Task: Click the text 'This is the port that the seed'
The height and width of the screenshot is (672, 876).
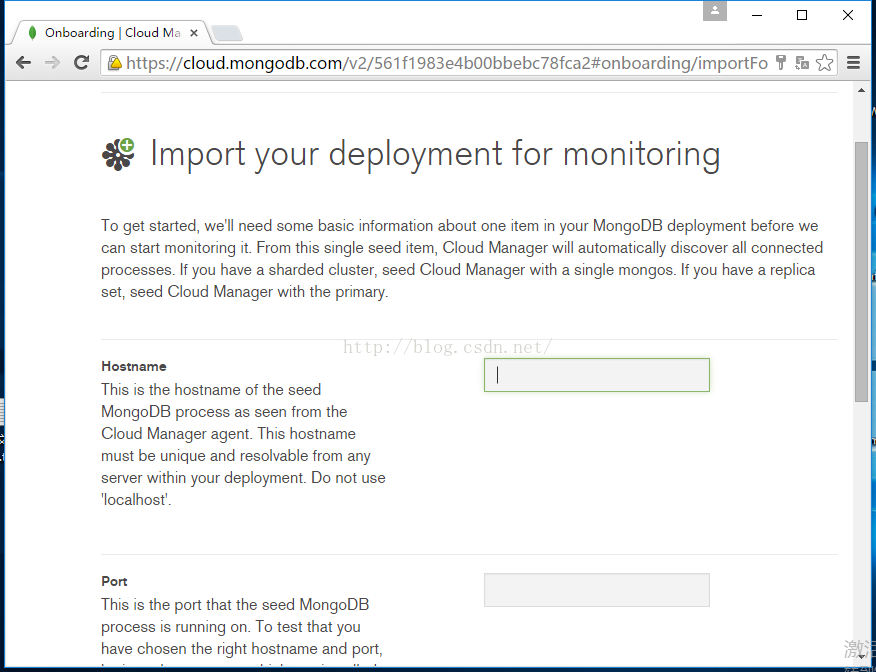Action: coord(235,605)
